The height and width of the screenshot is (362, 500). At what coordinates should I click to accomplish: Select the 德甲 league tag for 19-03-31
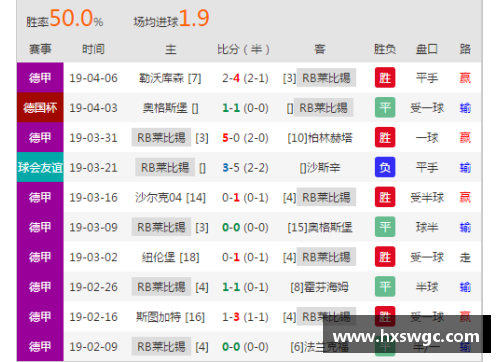(x=40, y=137)
